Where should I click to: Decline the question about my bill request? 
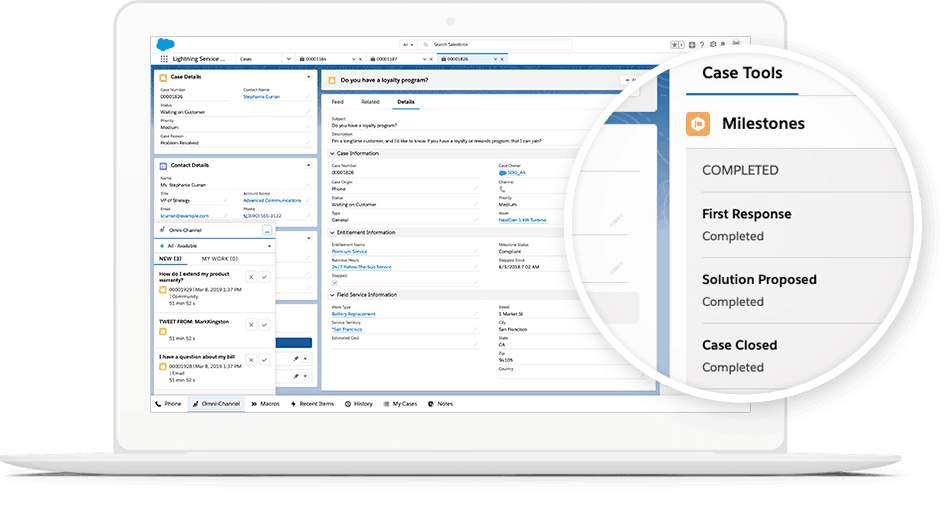(x=251, y=360)
